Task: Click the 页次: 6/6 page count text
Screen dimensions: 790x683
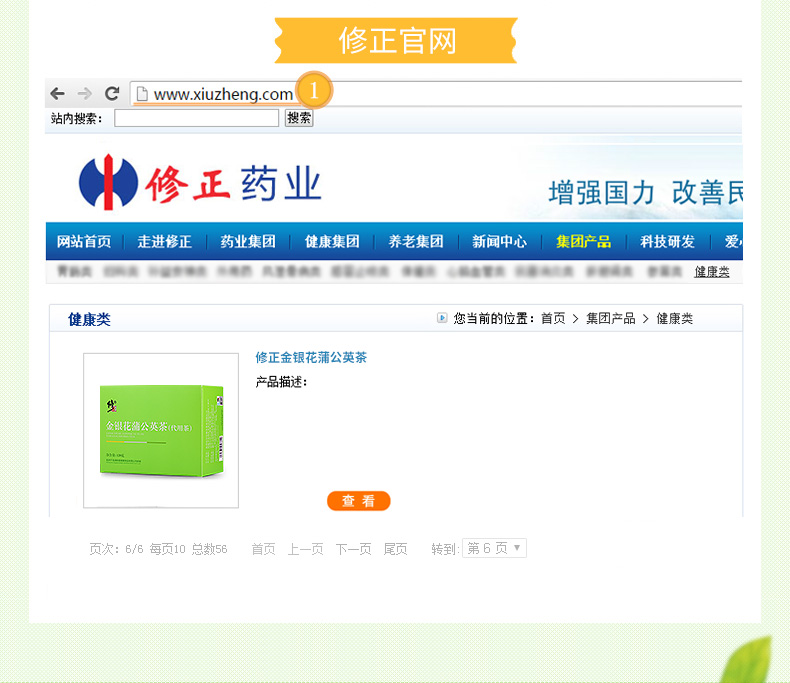Action: click(x=116, y=549)
